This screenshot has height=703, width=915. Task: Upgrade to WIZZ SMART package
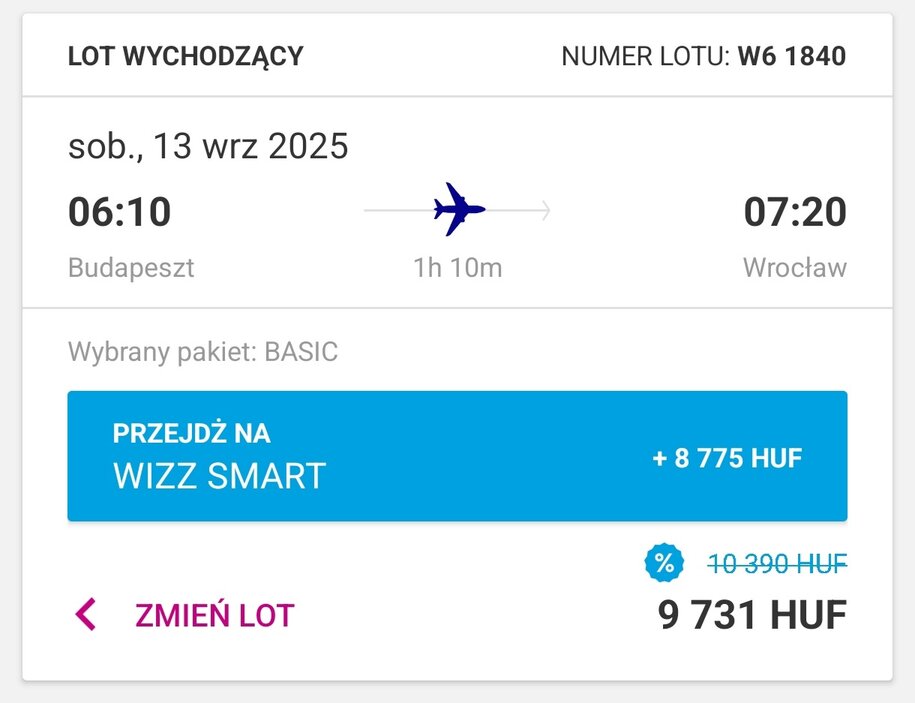coord(458,456)
